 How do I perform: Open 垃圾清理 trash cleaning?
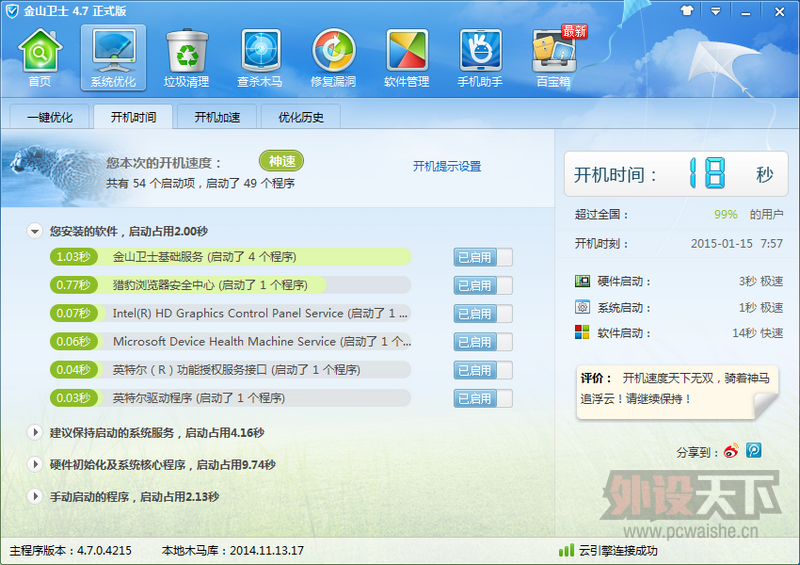[x=187, y=58]
